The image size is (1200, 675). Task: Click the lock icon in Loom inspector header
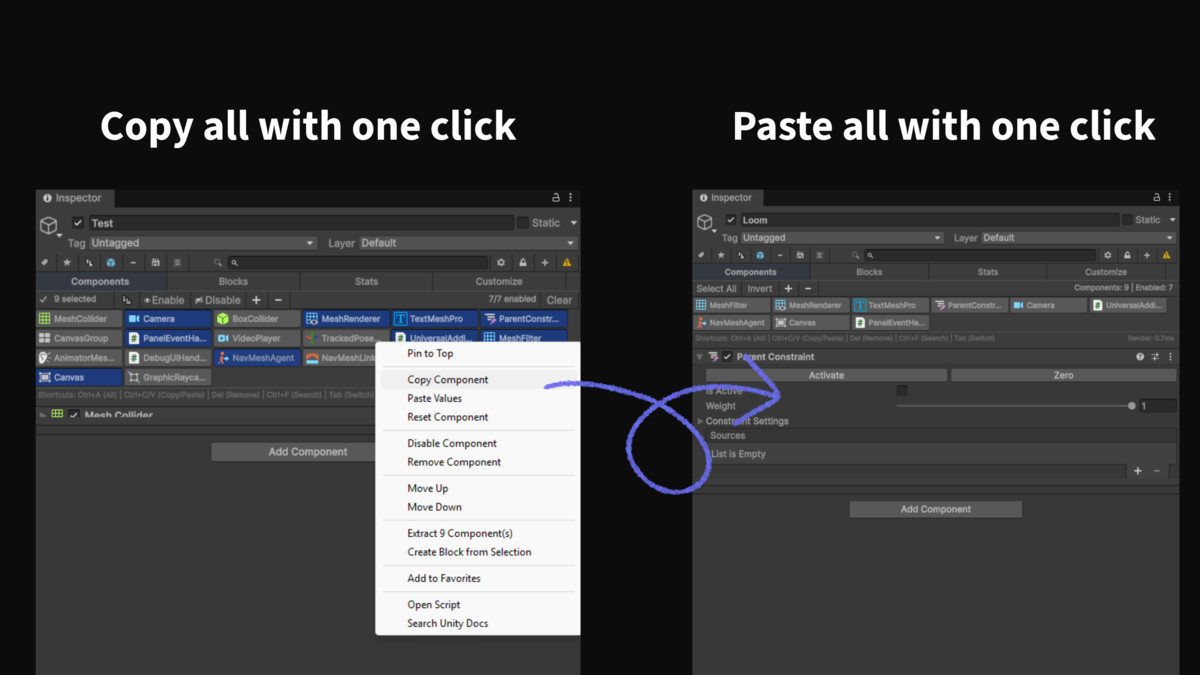[1157, 198]
